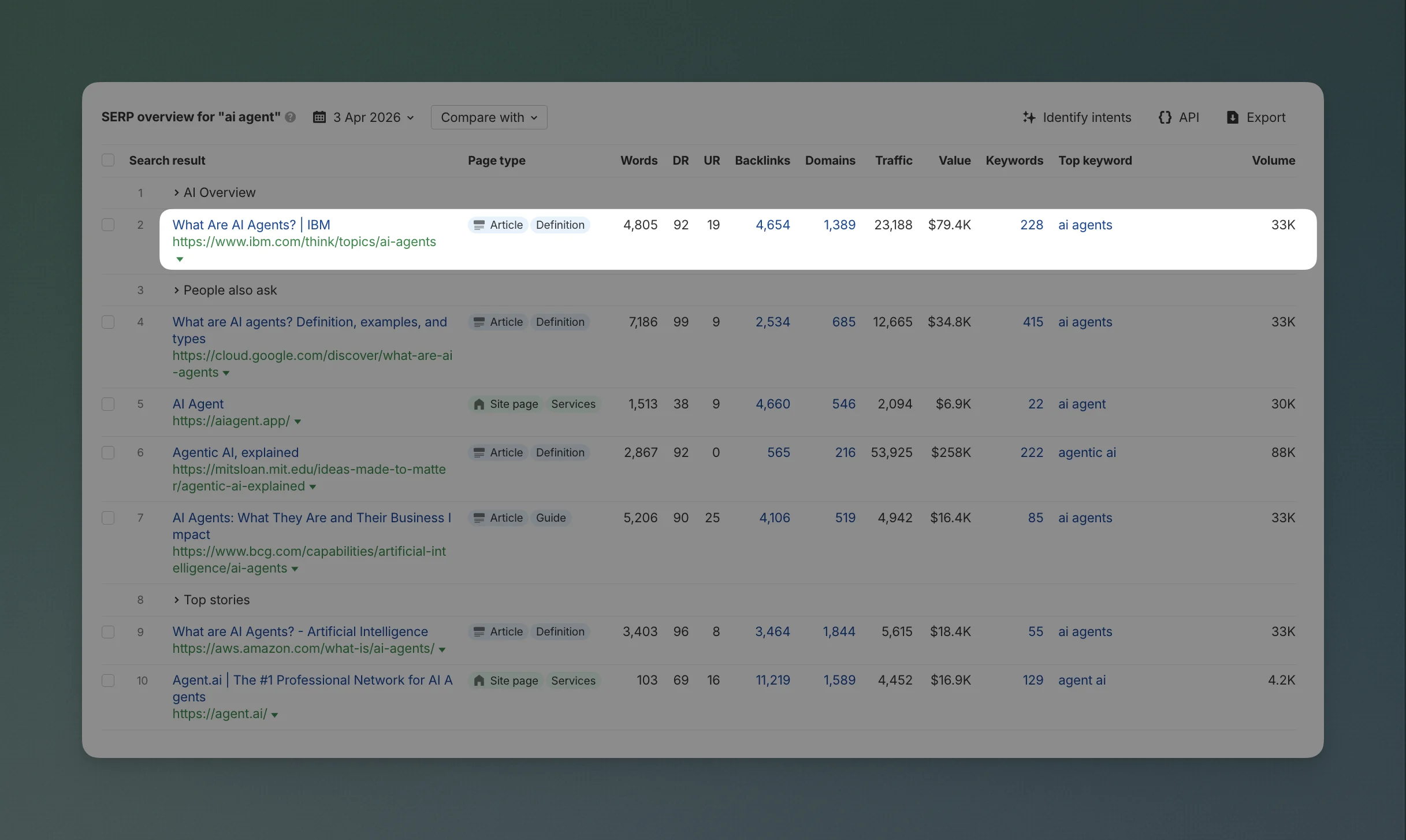Click the home icon on the Agent.ai row
The width and height of the screenshot is (1406, 840).
coord(479,681)
